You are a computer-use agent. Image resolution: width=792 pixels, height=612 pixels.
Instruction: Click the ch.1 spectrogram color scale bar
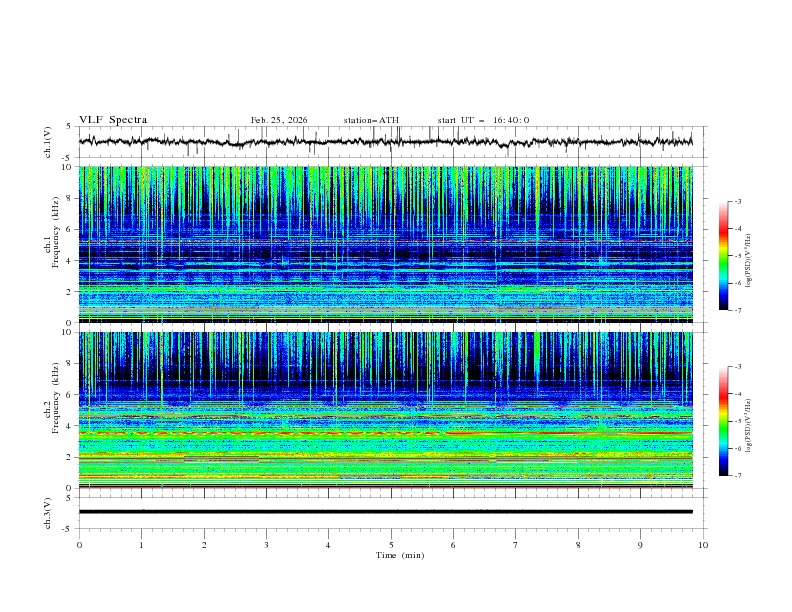click(724, 256)
